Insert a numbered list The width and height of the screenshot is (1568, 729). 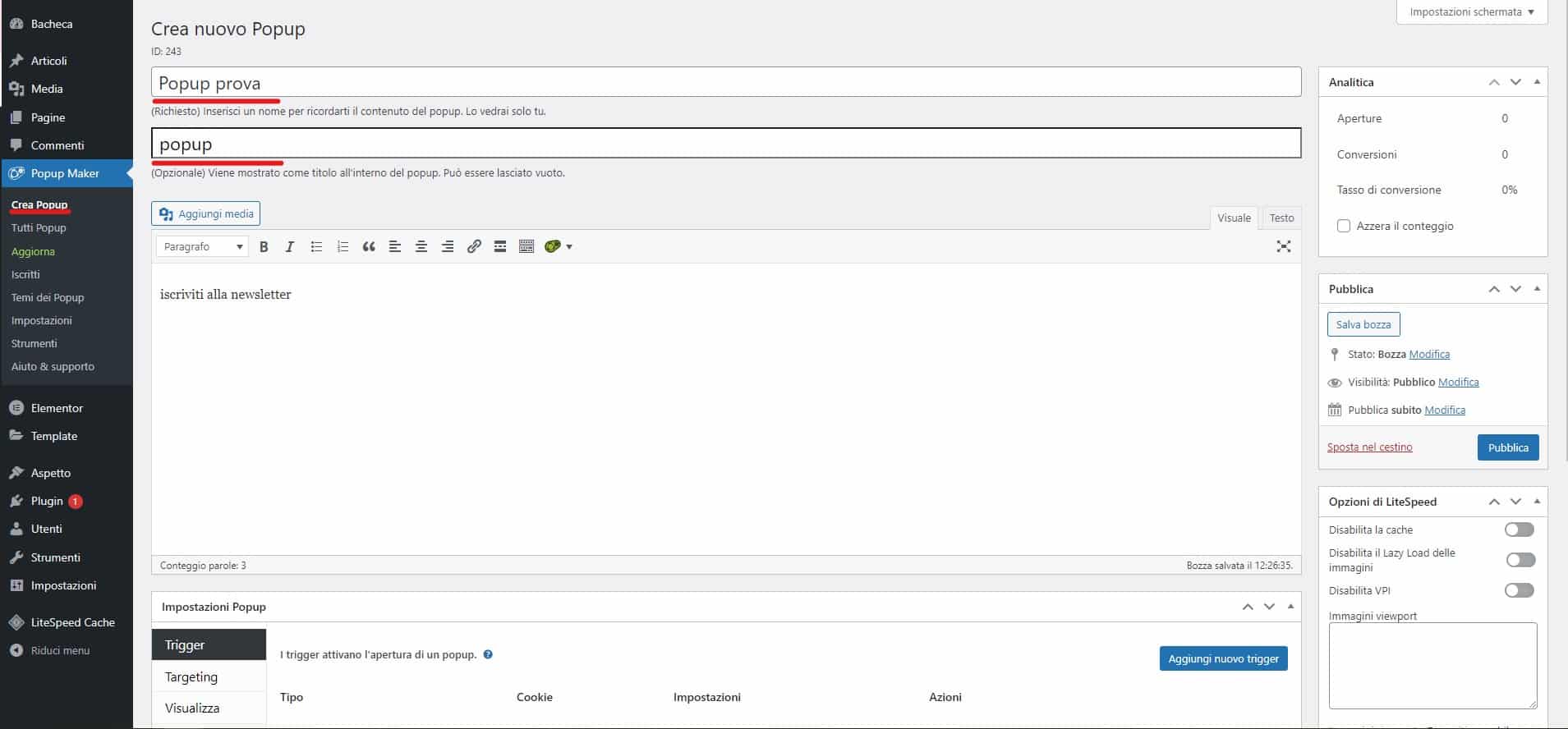point(343,246)
